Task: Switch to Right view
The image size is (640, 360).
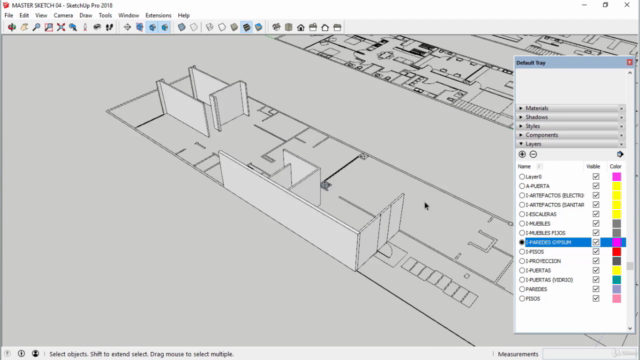Action: coord(313,27)
